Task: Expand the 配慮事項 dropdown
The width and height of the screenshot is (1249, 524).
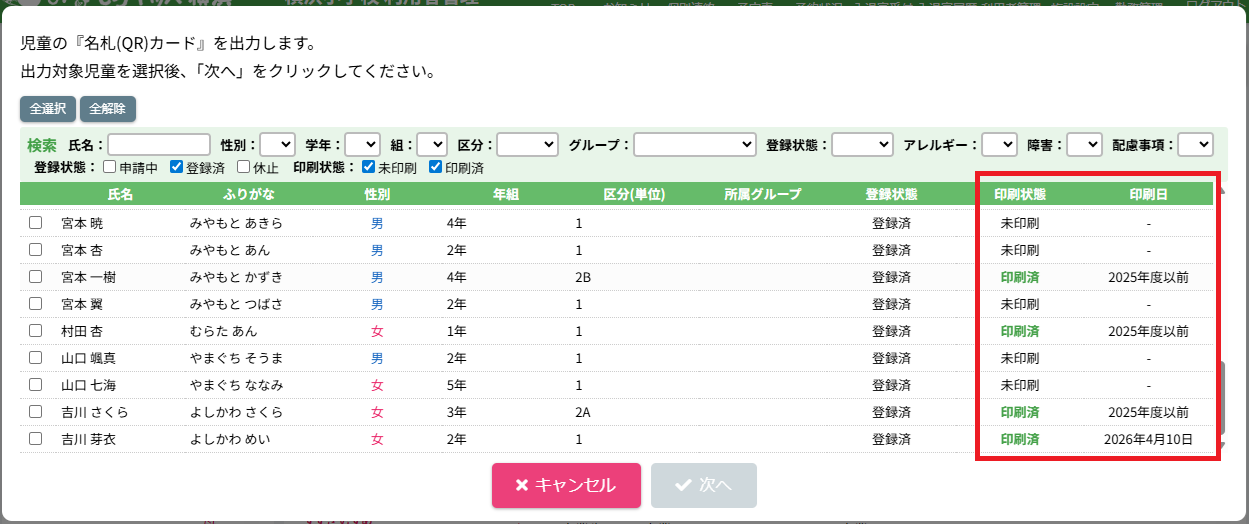Action: coord(1194,145)
